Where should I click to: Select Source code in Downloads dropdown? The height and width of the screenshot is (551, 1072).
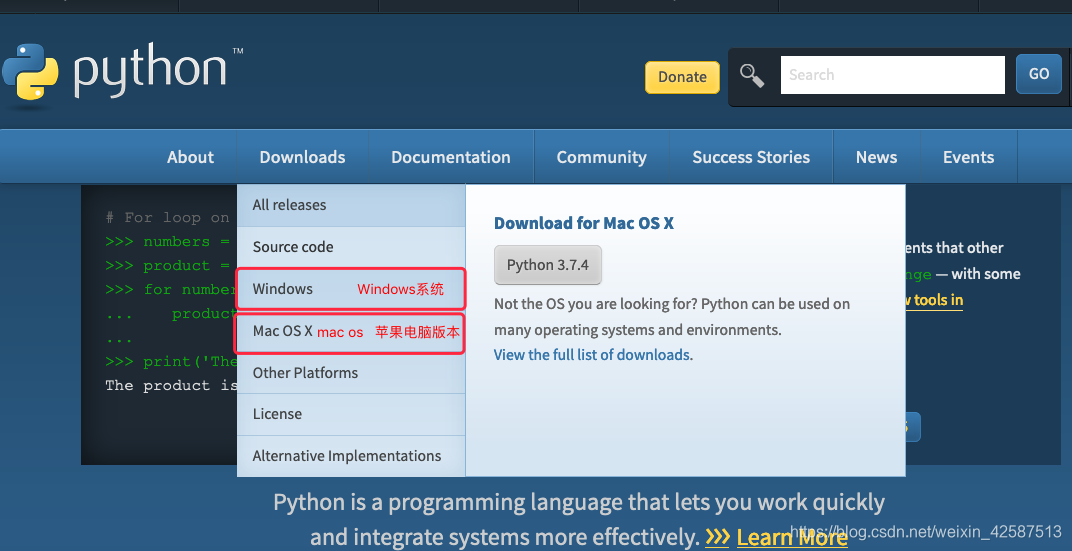[351, 247]
